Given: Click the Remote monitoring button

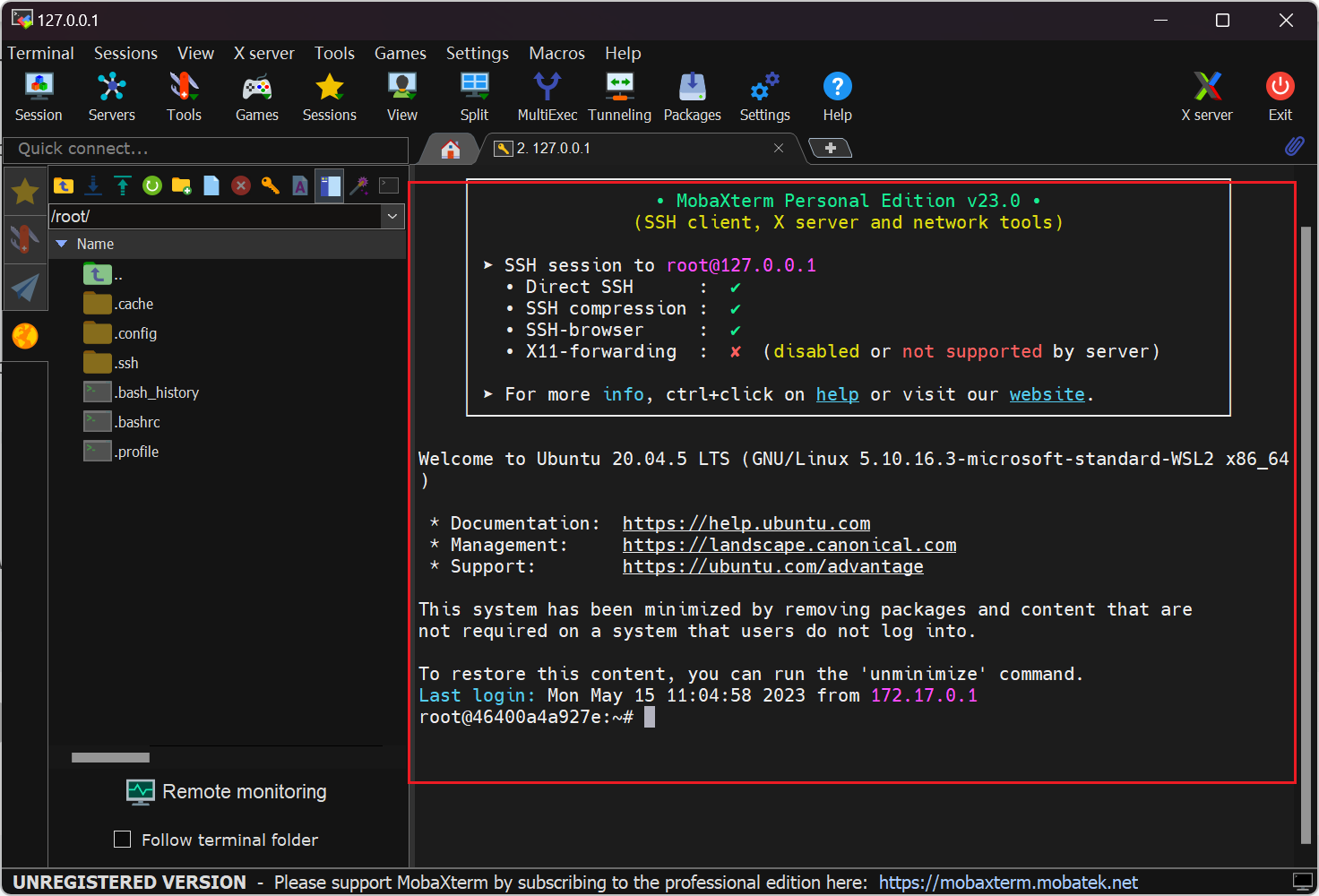Looking at the screenshot, I should point(228,792).
